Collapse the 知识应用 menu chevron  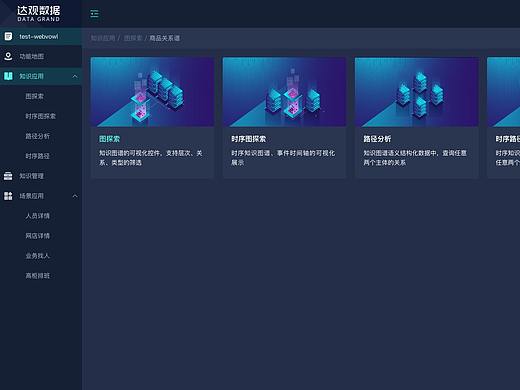click(75, 76)
